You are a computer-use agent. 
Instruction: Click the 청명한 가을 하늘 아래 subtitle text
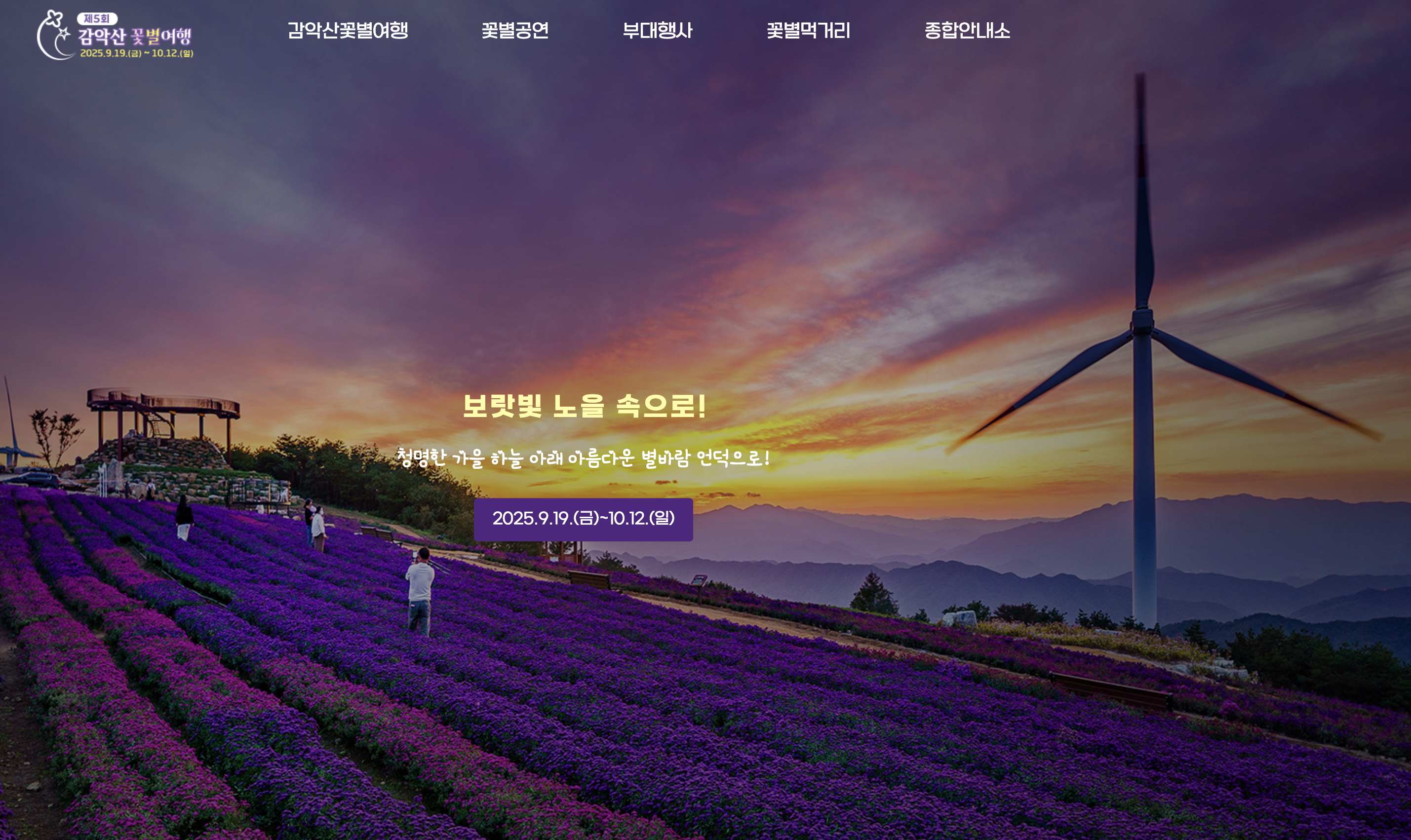(583, 458)
